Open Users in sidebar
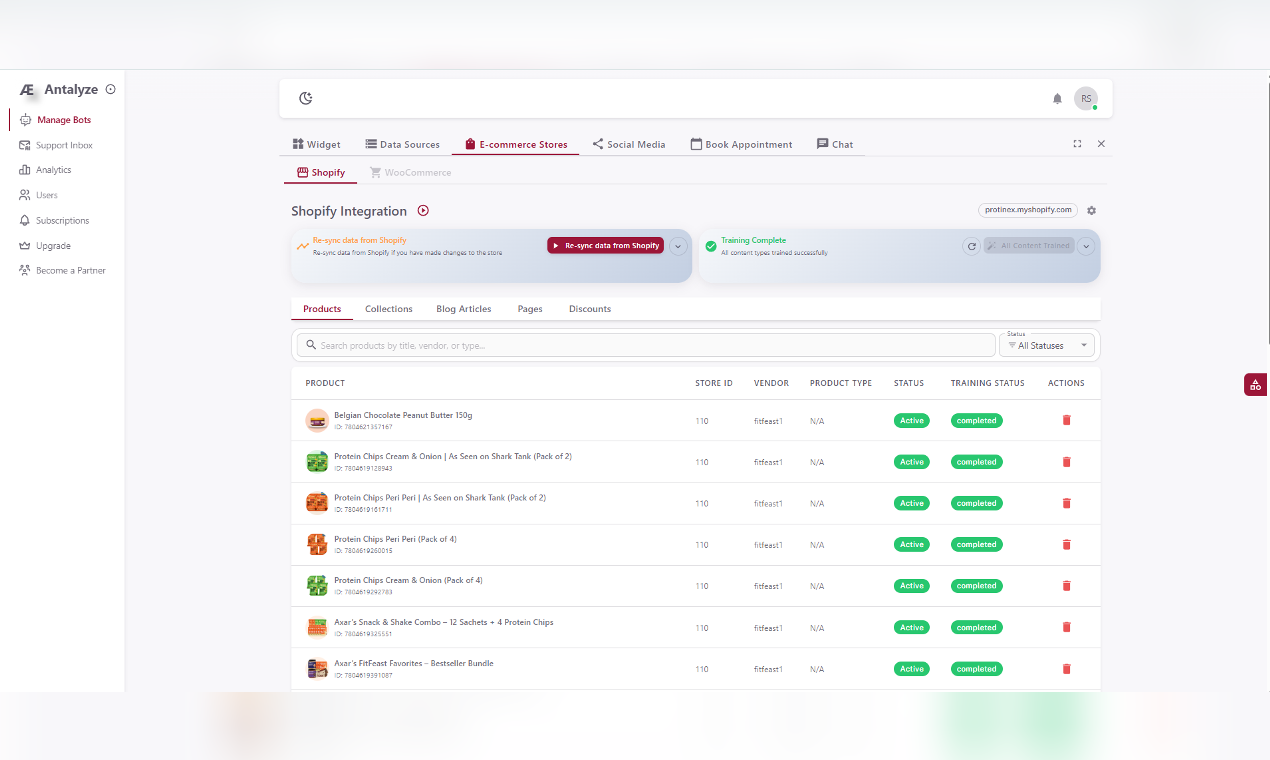Viewport: 1270px width, 760px height. [47, 195]
